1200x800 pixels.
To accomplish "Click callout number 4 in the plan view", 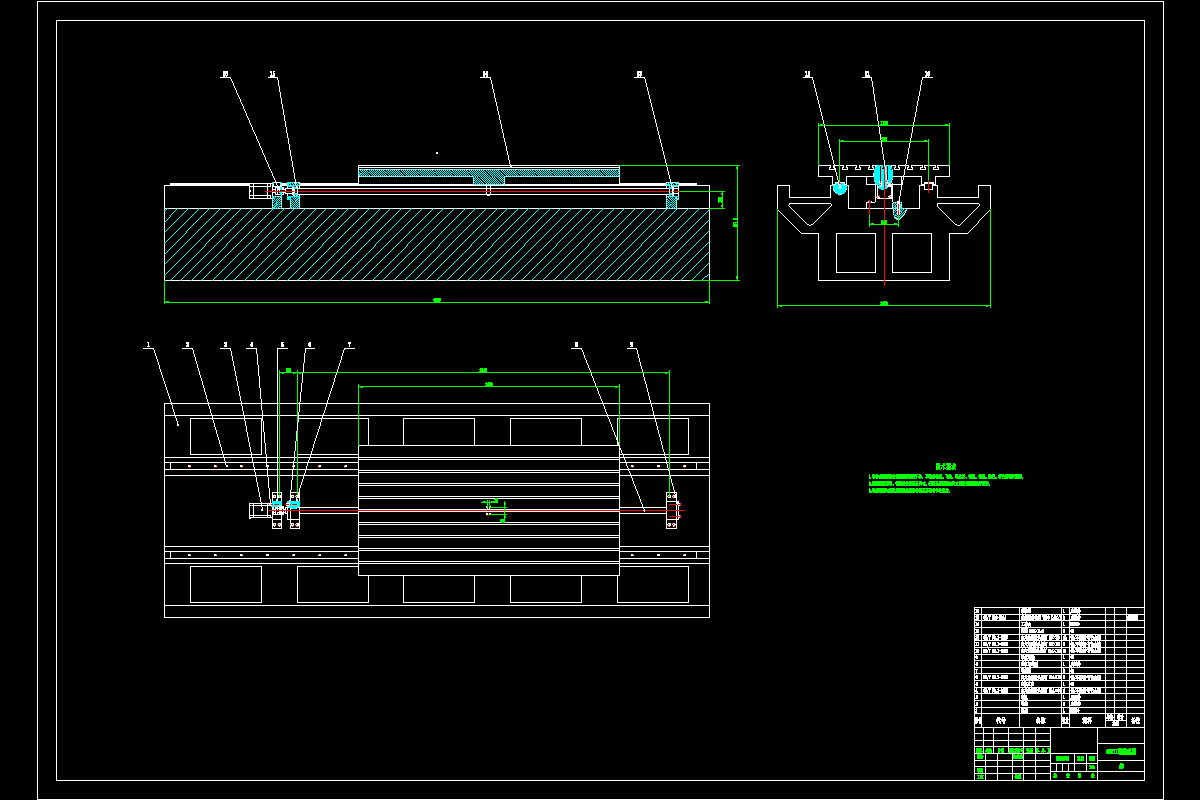I will 252,345.
